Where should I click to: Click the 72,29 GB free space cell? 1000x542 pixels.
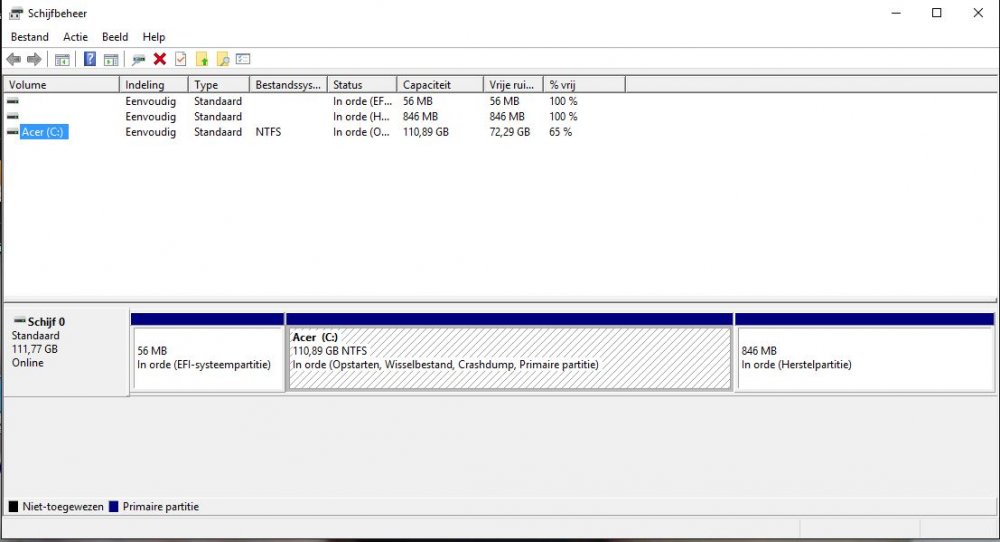point(510,132)
